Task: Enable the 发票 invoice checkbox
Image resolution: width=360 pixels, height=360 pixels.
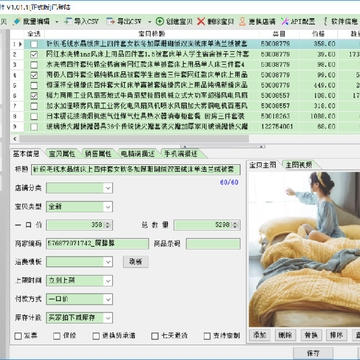Action: (x=18, y=336)
